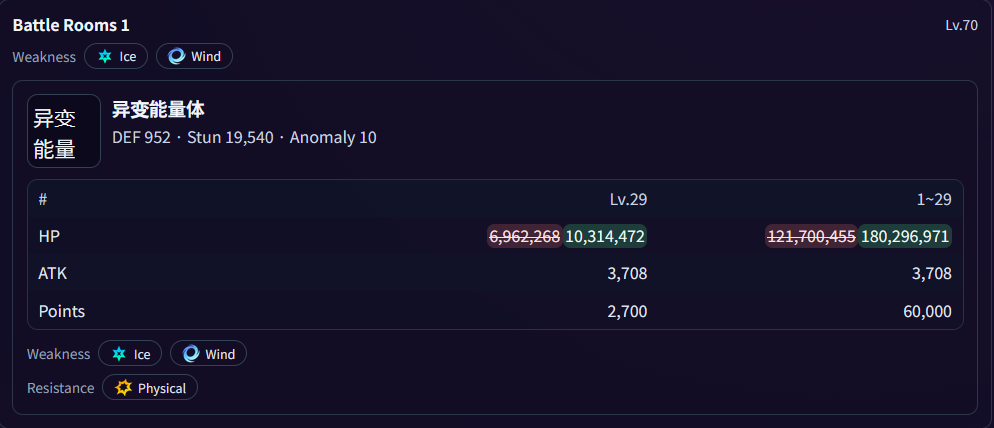Image resolution: width=994 pixels, height=428 pixels.
Task: Click the DEF 952 stats line
Action: click(244, 138)
